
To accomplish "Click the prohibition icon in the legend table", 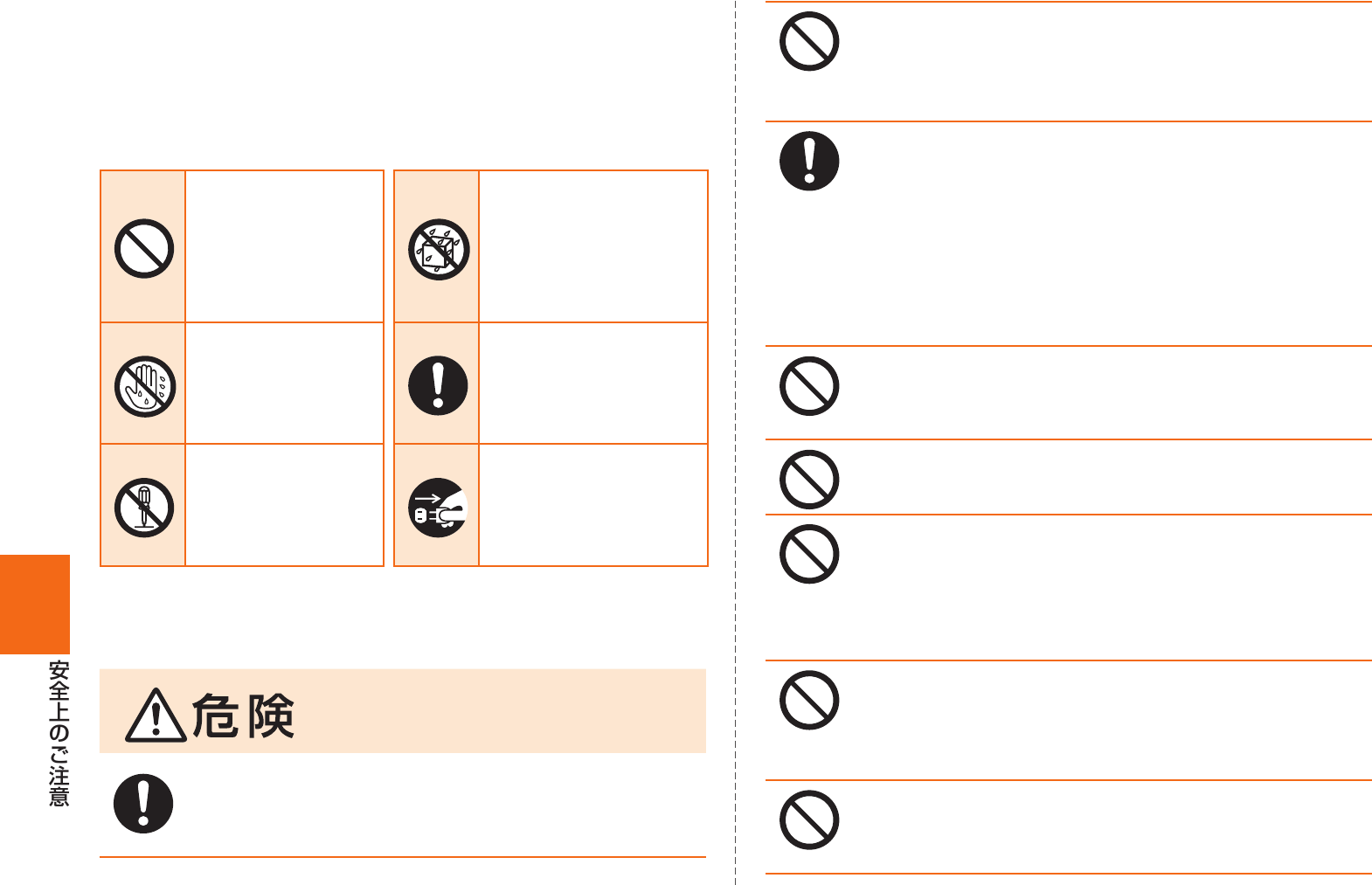I will [144, 248].
